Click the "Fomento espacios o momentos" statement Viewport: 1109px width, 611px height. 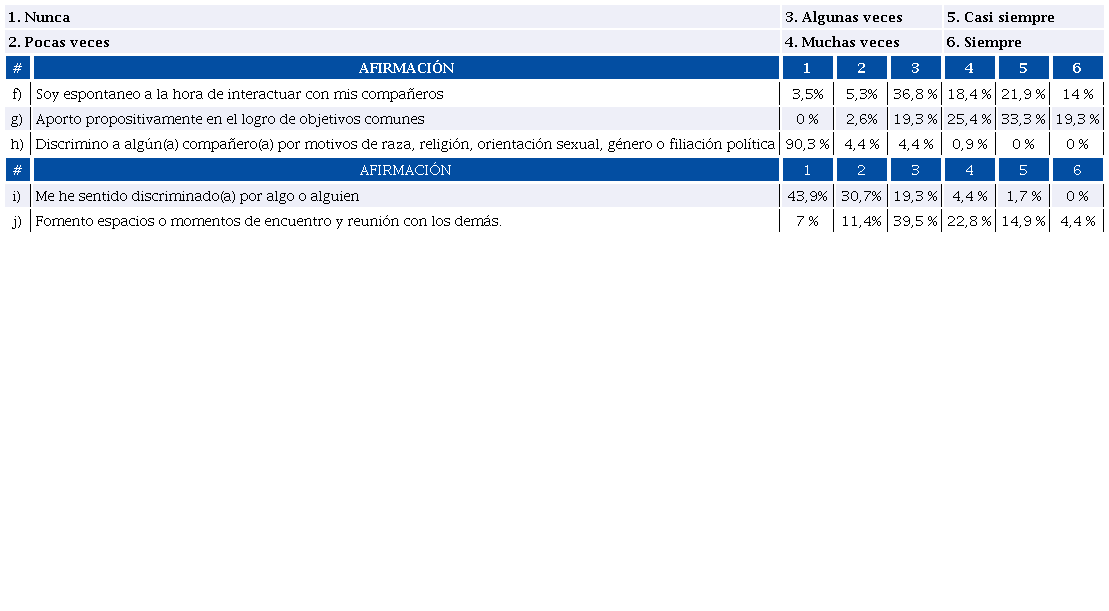(268, 221)
